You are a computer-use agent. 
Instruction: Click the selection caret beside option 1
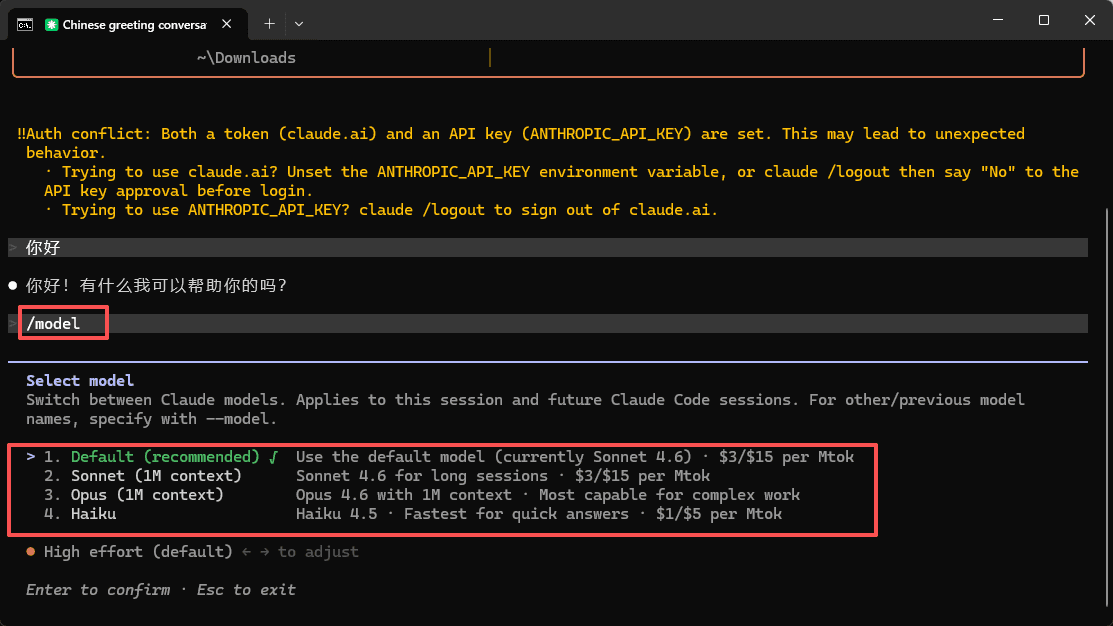(x=31, y=456)
